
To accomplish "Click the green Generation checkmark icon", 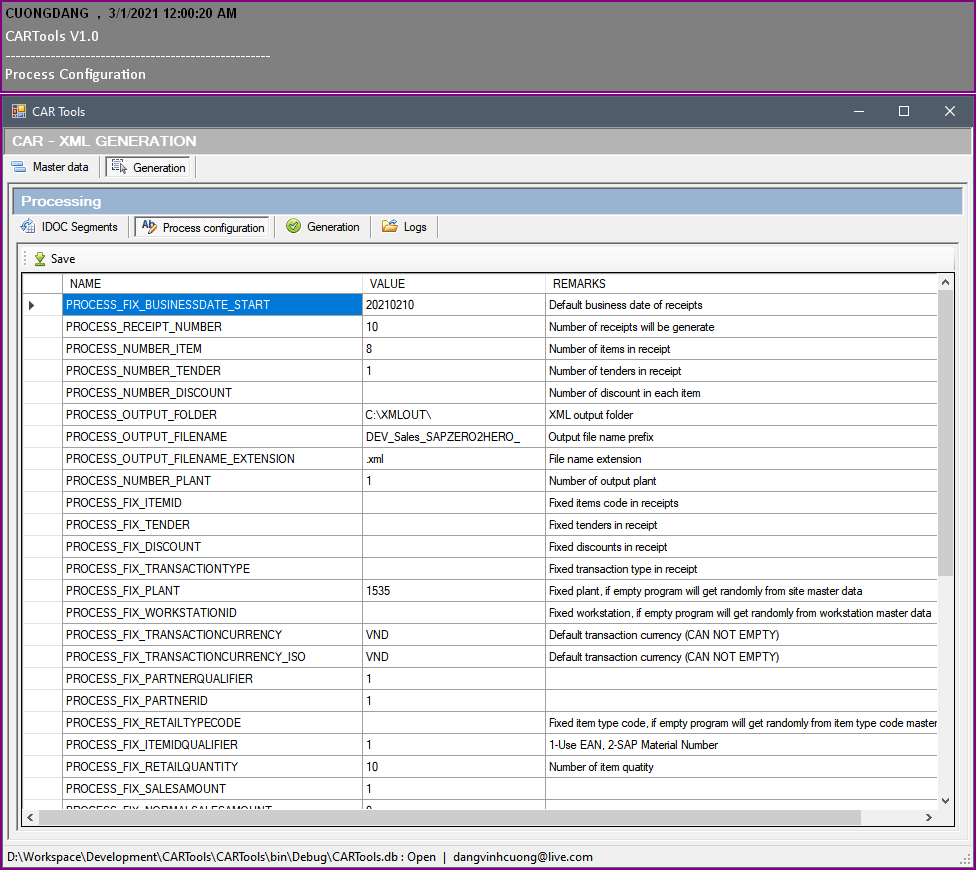I will pos(293,227).
